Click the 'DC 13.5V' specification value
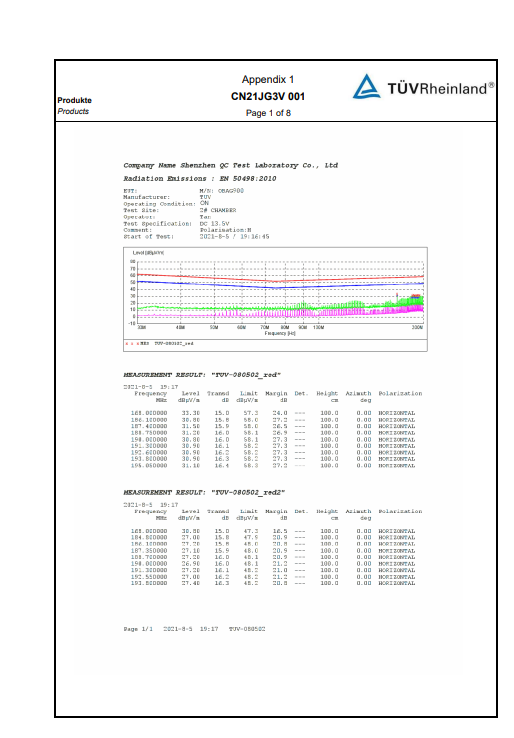The width and height of the screenshot is (514, 738). pyautogui.click(x=214, y=224)
